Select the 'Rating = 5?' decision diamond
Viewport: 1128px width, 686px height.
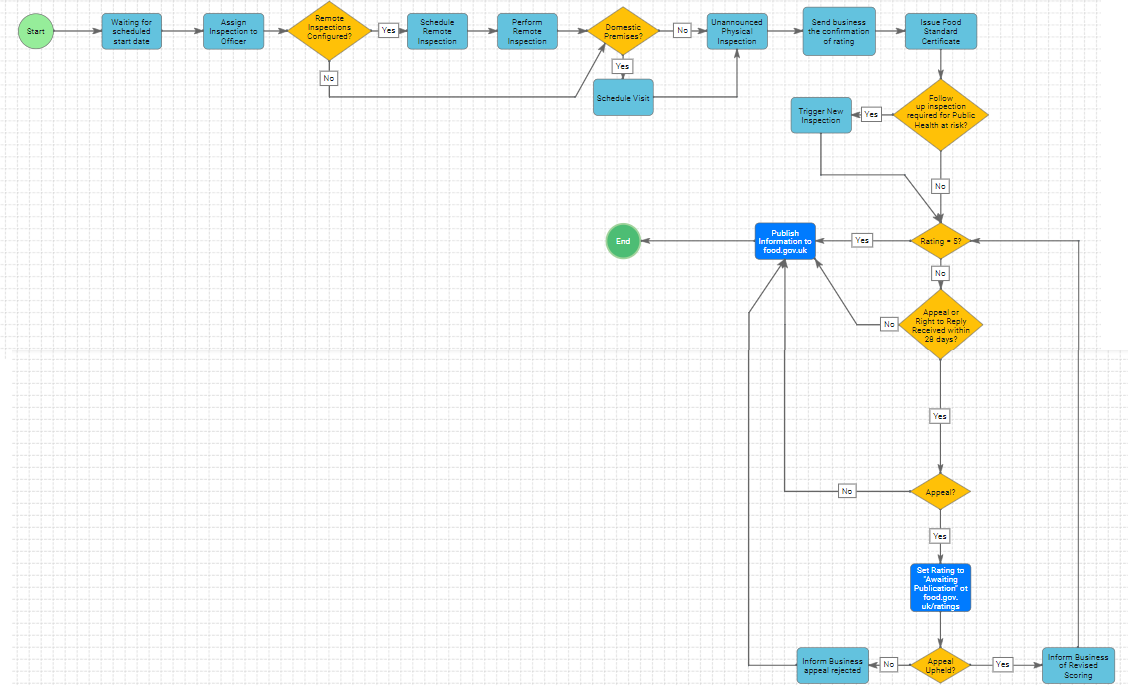click(x=940, y=241)
